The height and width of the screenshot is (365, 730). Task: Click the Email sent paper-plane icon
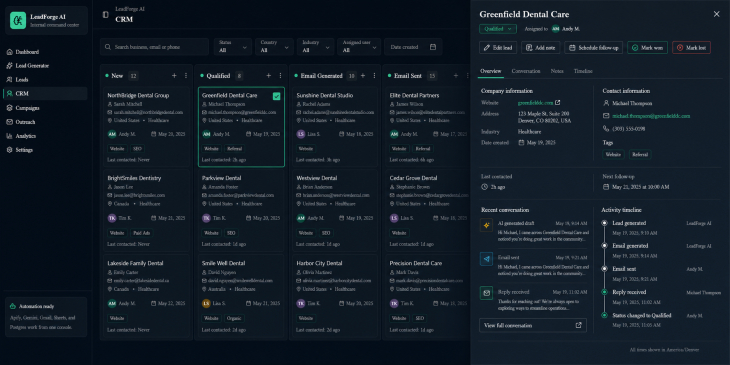[487, 259]
